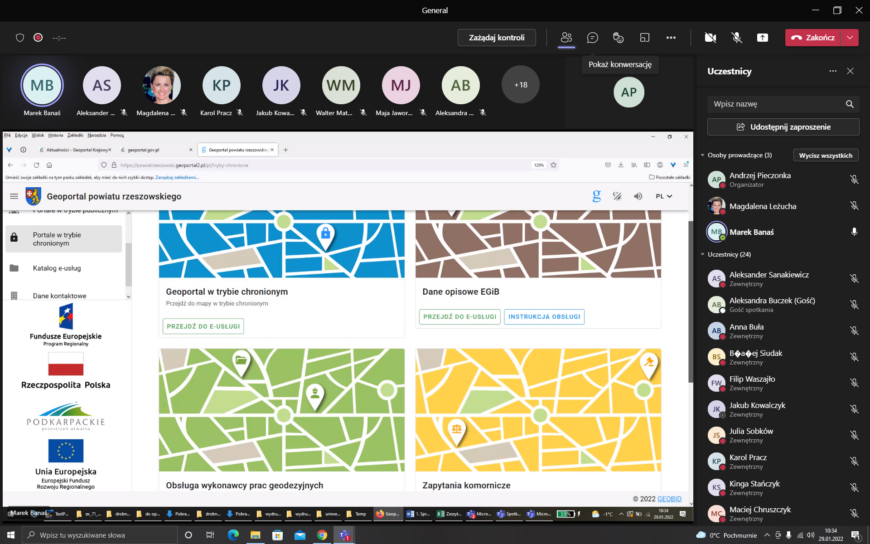This screenshot has width=870, height=544.
Task: Select Portale w trybie chronionym sidebar item
Action: [64, 239]
